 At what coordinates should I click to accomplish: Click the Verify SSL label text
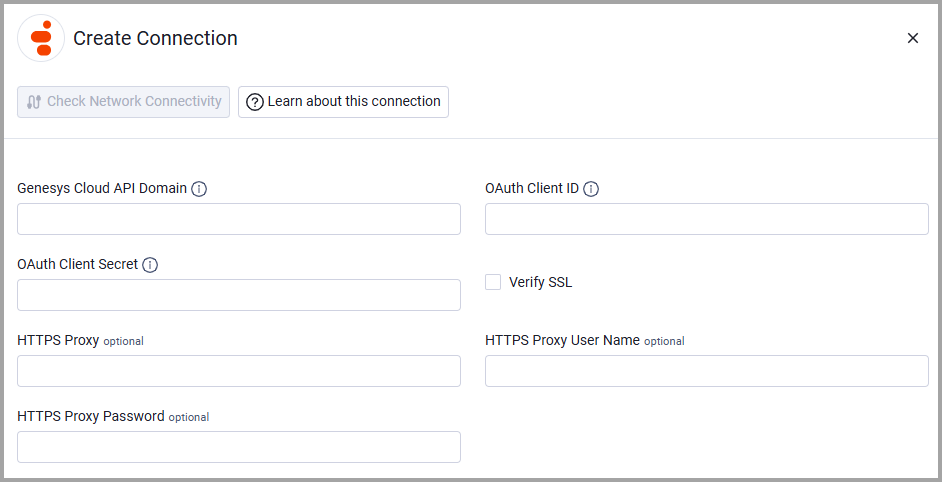click(x=540, y=282)
